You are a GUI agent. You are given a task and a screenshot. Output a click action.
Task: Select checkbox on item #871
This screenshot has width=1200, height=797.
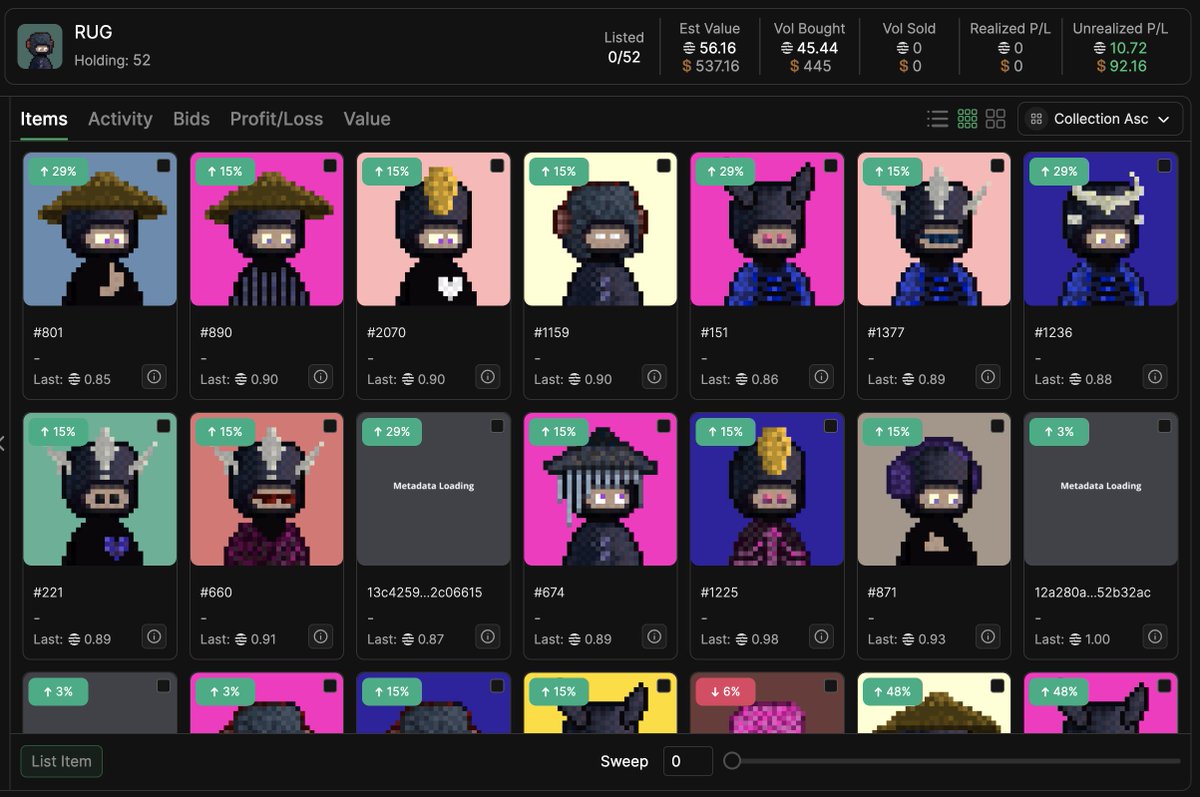pyautogui.click(x=998, y=426)
